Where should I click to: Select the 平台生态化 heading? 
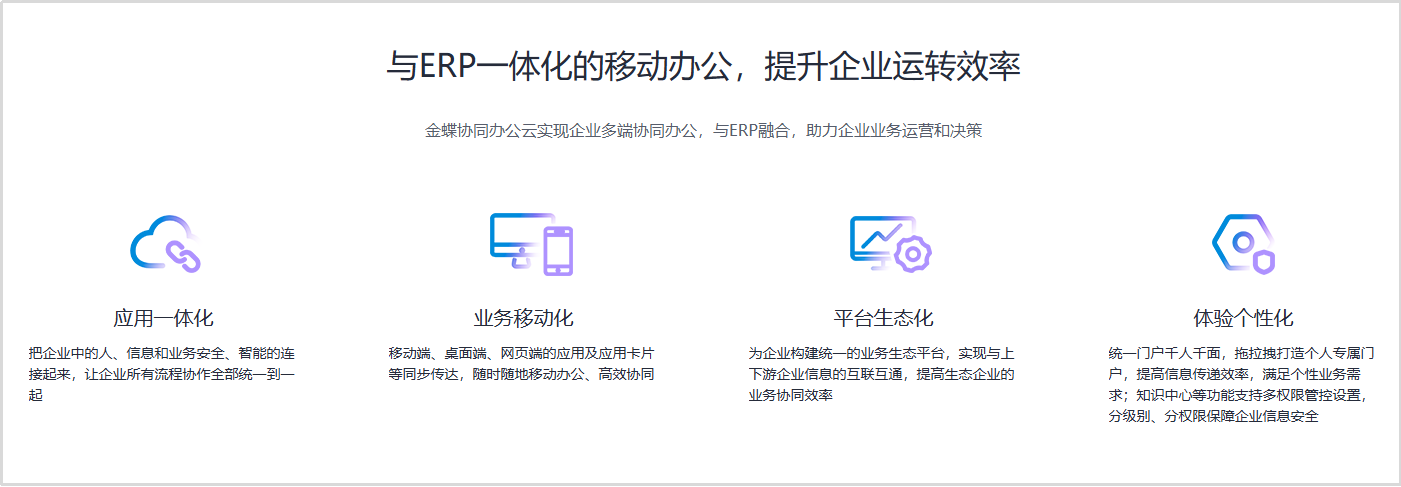[884, 319]
